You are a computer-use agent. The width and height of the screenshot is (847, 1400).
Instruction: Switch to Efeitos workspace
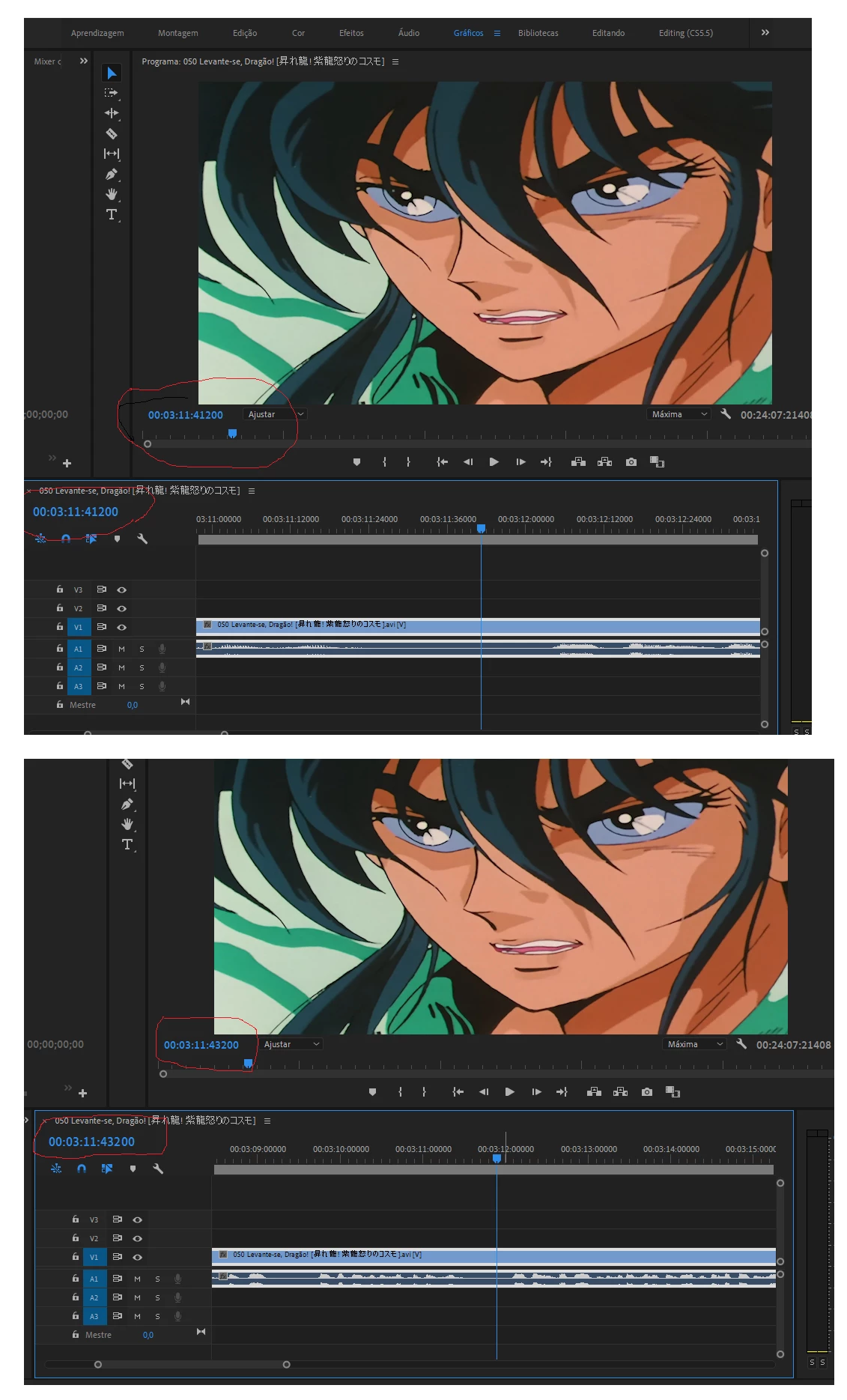(351, 33)
